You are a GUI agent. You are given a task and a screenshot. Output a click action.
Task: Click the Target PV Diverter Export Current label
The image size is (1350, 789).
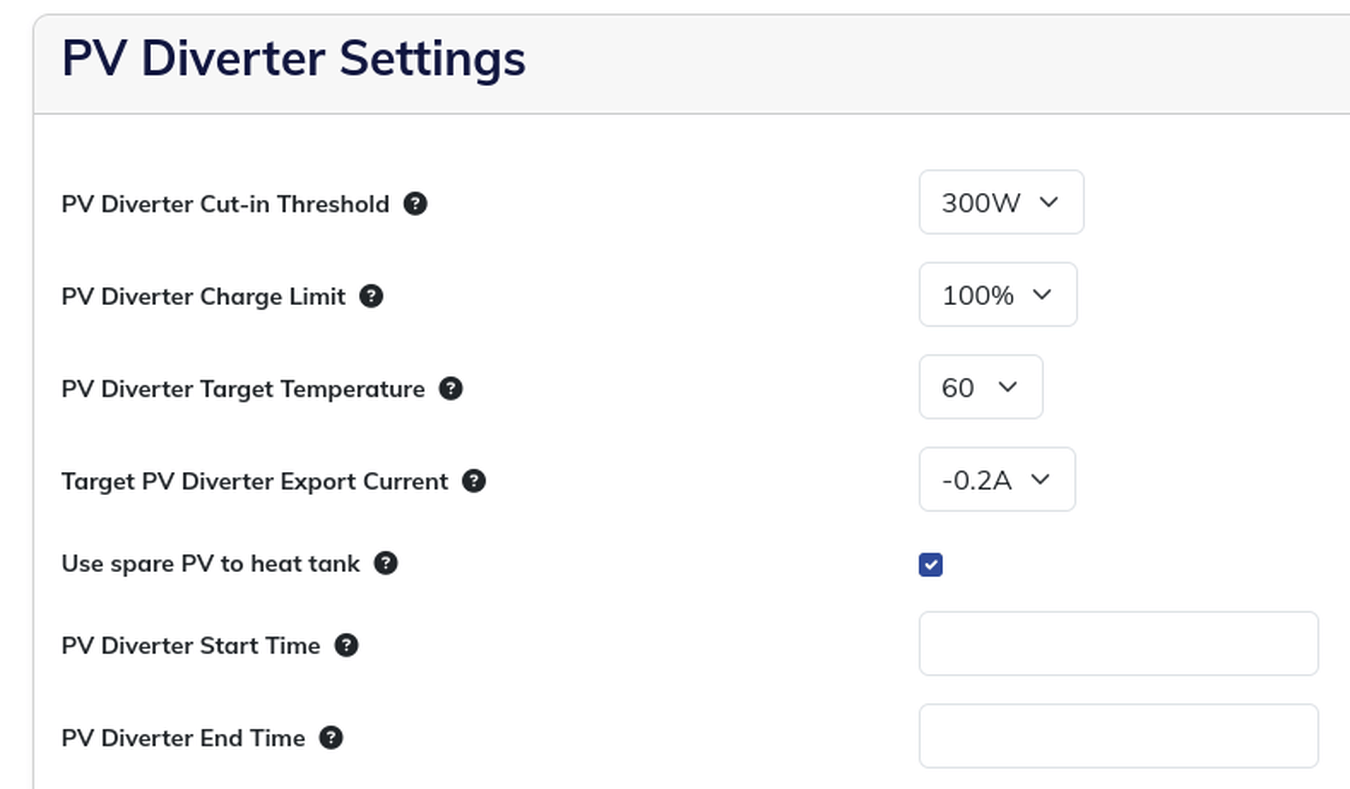pos(255,481)
